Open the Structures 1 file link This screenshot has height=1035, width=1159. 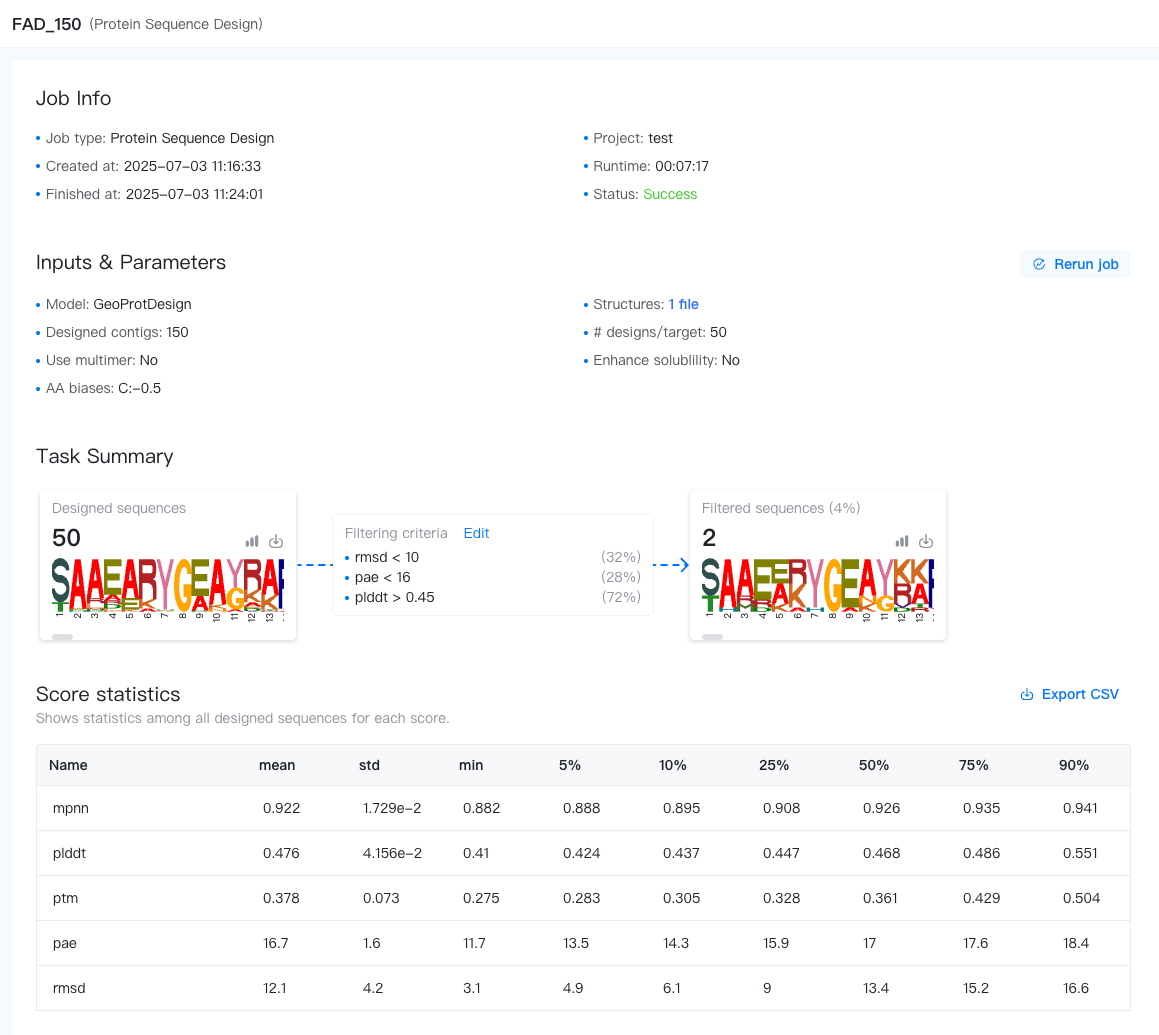tap(683, 304)
